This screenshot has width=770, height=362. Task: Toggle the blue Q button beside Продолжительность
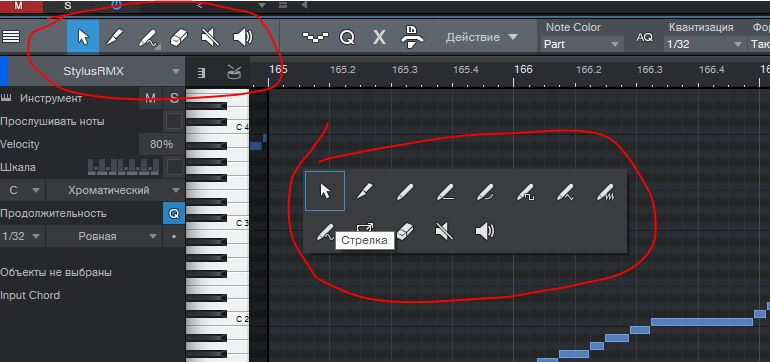click(x=174, y=214)
